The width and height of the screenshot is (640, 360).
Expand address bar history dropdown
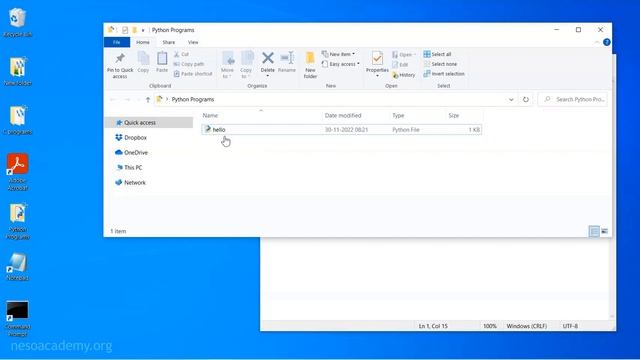511,100
